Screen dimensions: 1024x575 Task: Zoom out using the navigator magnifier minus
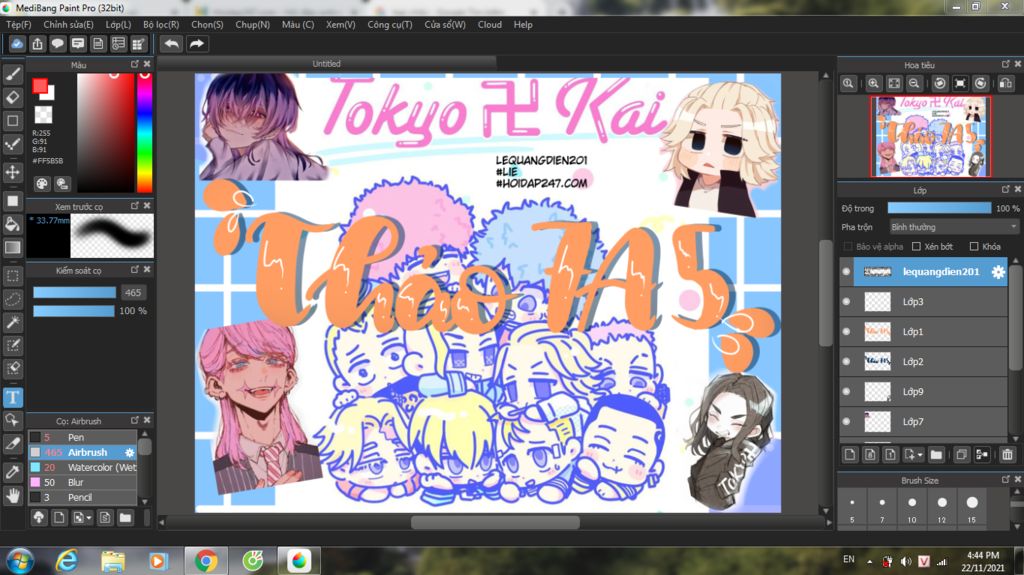(914, 84)
